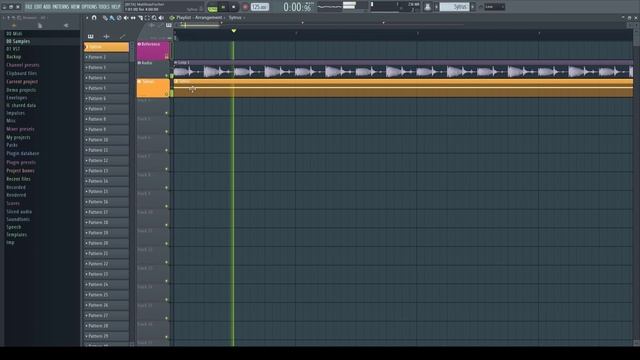Screen dimensions: 640x360
Task: Click the playlist horizontal zoom scrollbar
Action: coord(200,26)
